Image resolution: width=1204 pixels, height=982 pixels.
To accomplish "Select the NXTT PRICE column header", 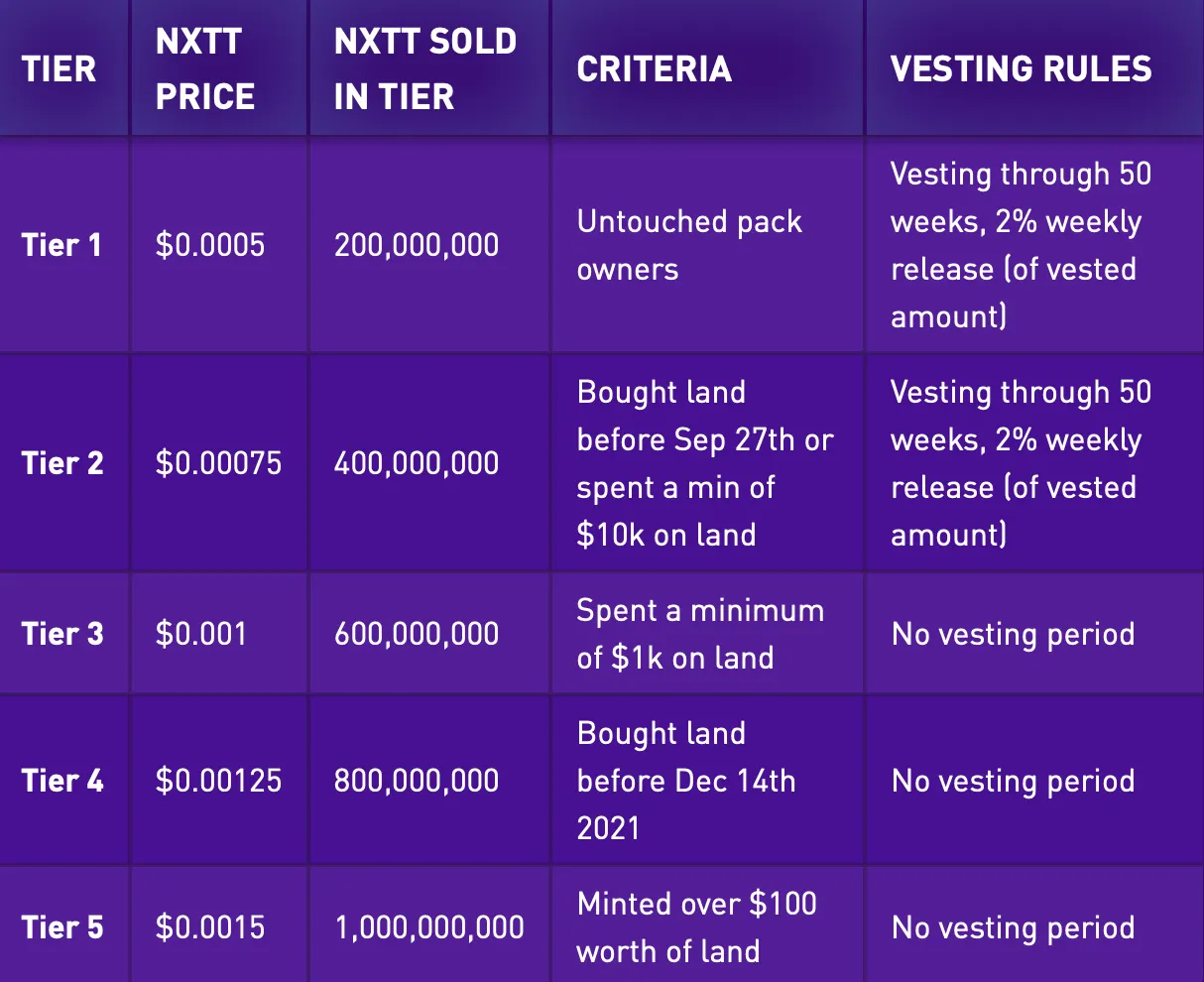I will [x=205, y=68].
